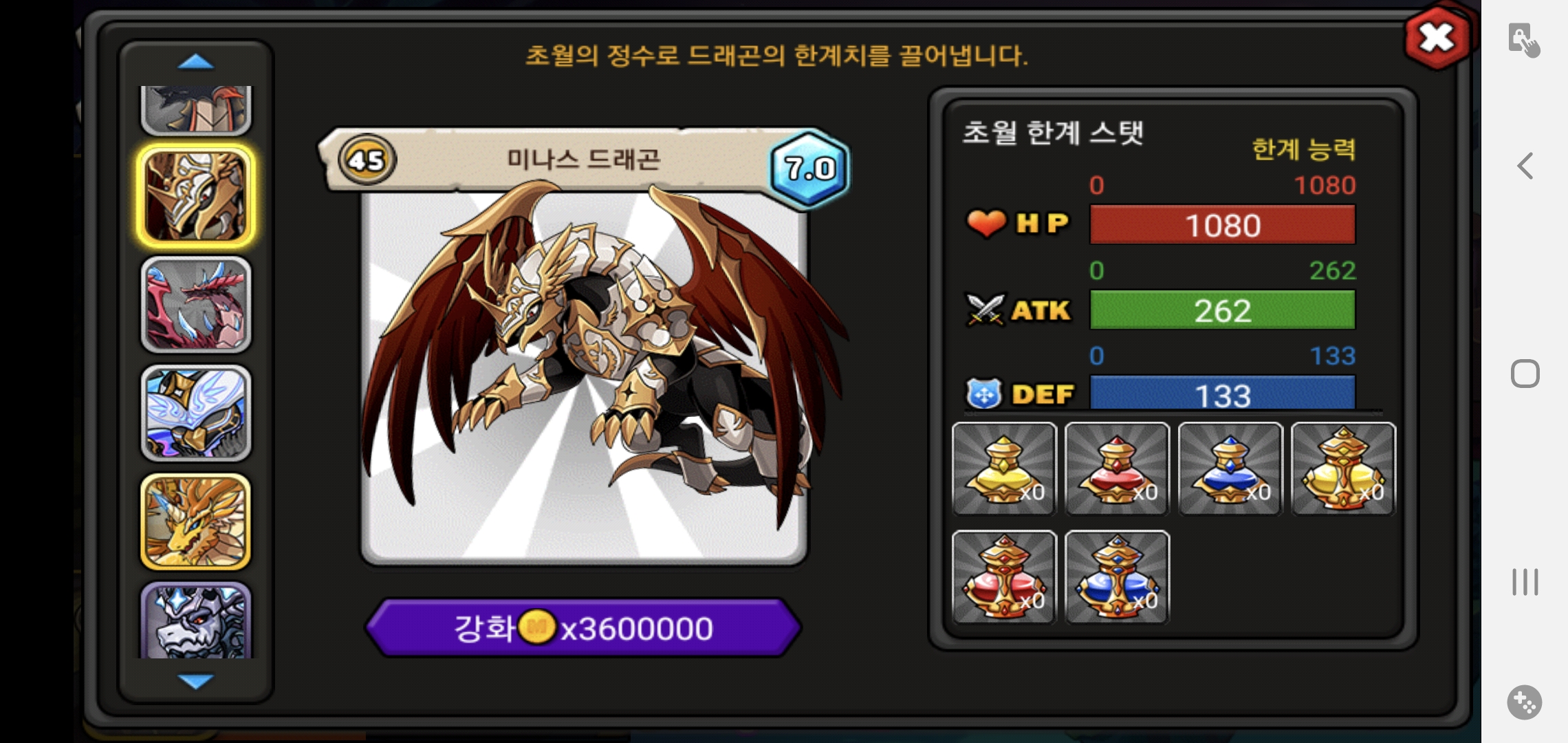
Task: Choose the white-winged blue dragon thumbnail
Action: tap(196, 413)
